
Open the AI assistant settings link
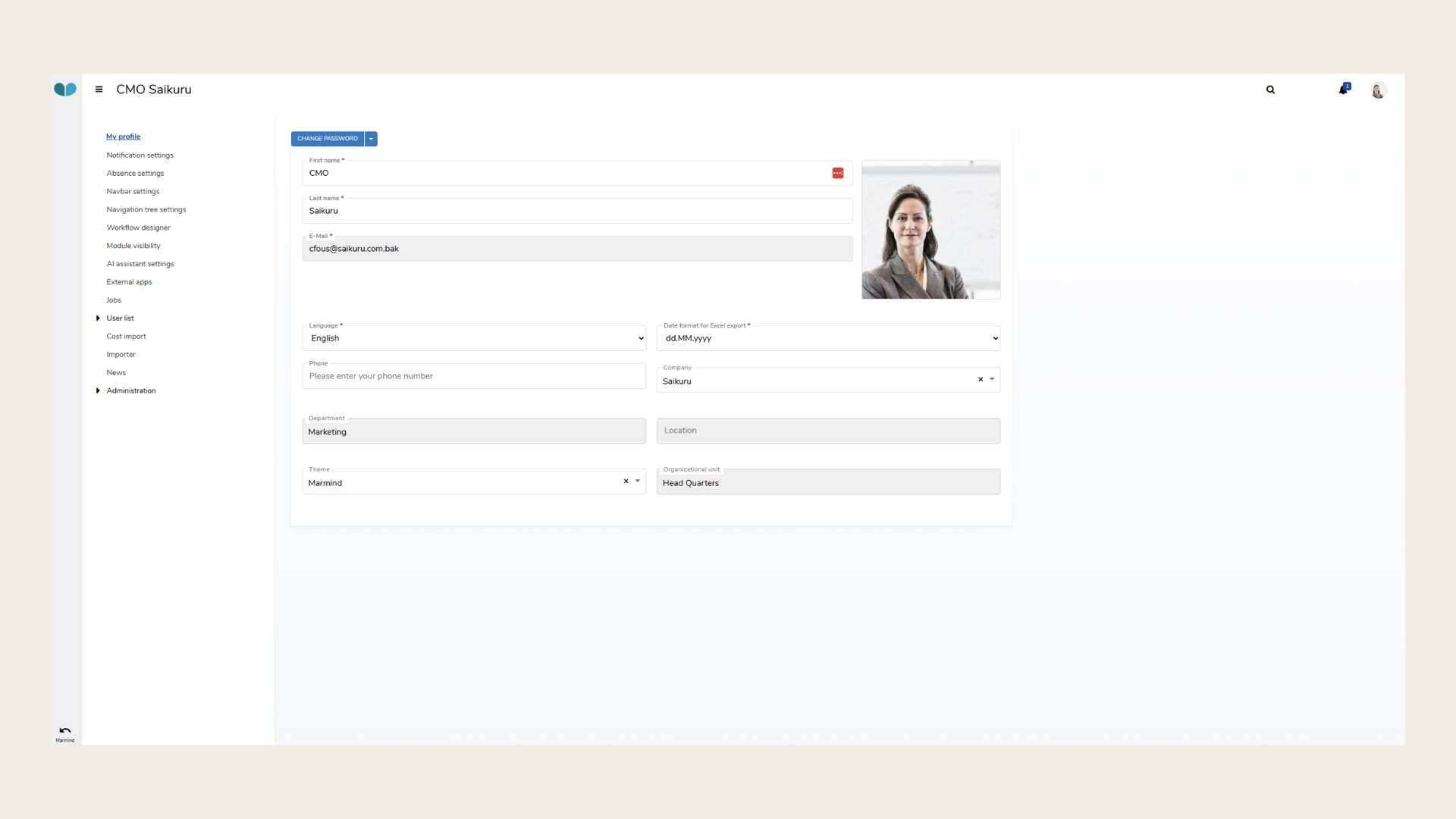point(140,263)
